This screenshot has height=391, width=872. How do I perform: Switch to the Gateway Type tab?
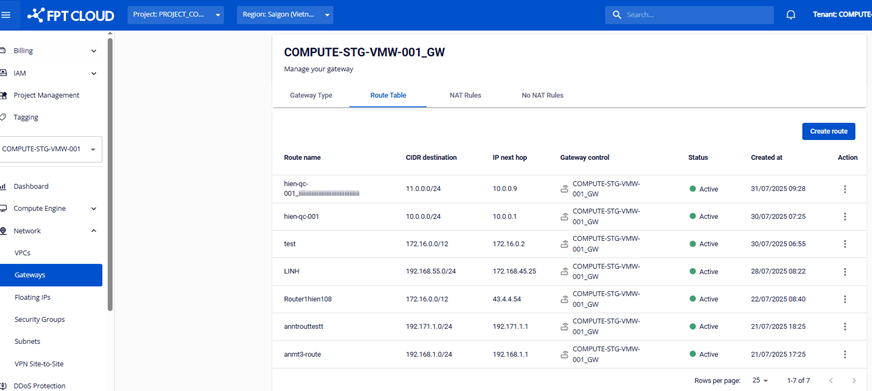(311, 95)
